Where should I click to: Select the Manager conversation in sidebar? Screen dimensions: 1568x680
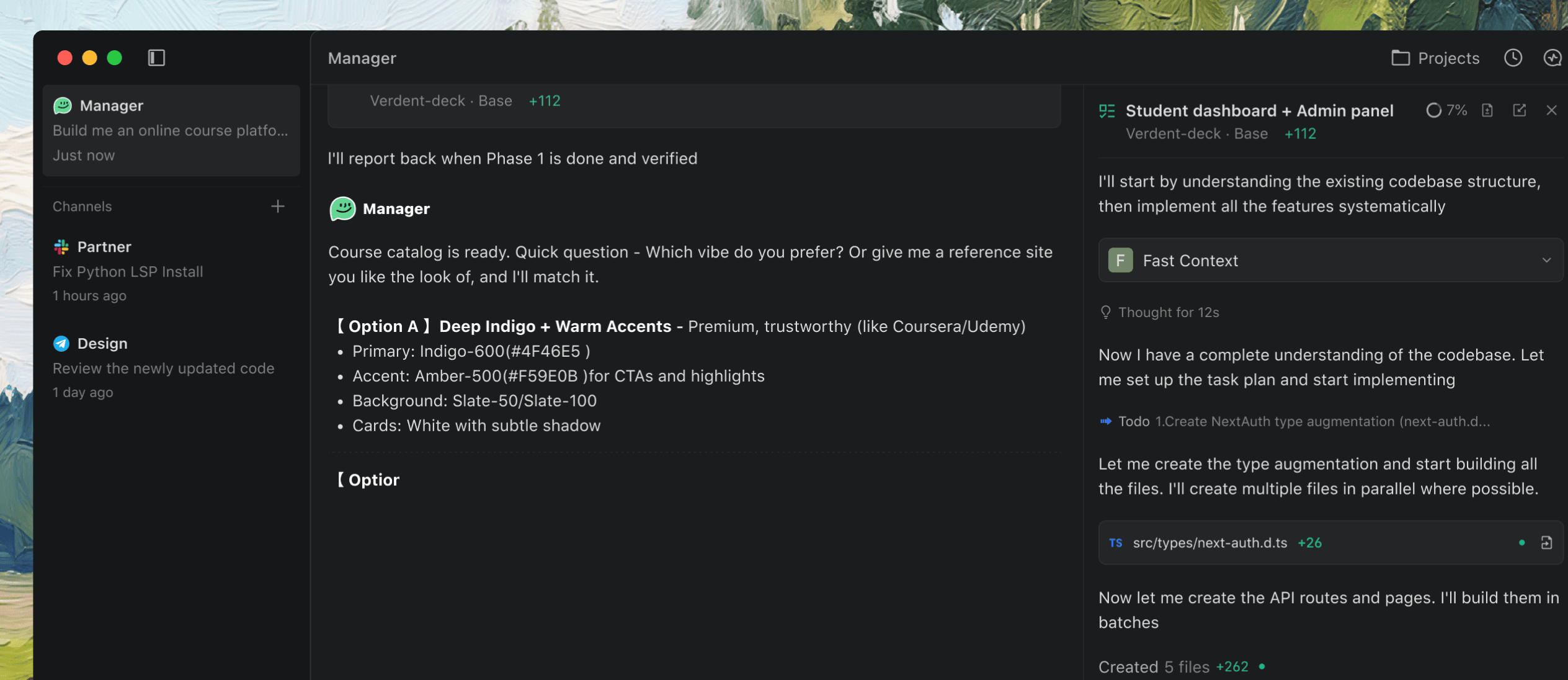pyautogui.click(x=171, y=130)
